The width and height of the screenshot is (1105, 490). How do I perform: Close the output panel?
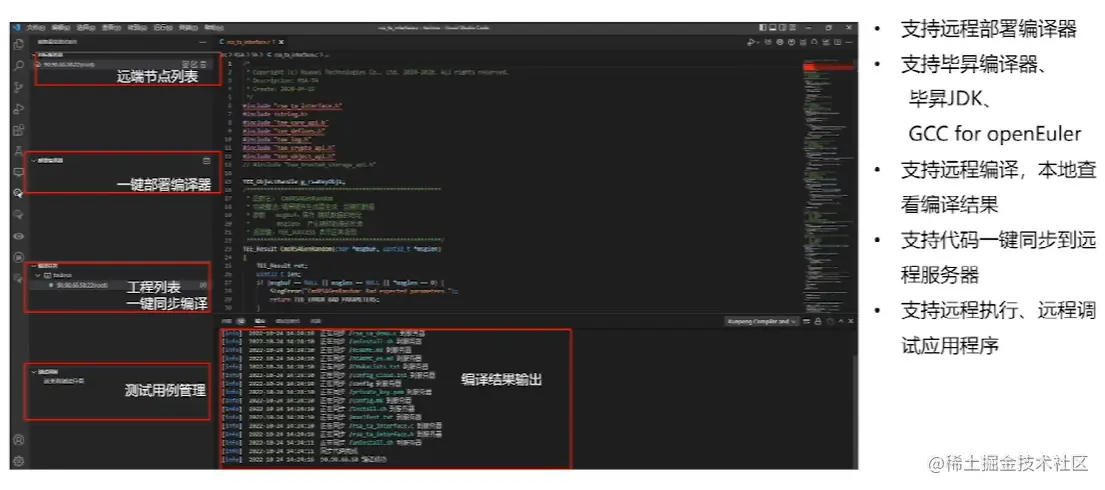coord(851,321)
